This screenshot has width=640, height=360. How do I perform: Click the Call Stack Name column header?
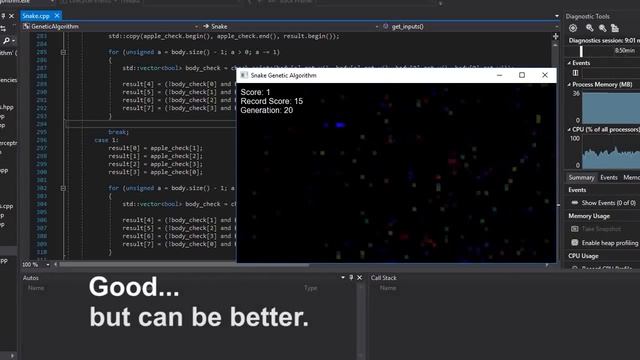coord(388,288)
